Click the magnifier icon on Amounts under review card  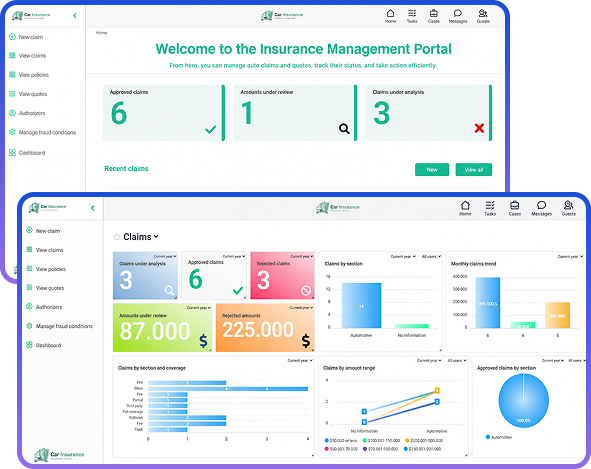(x=344, y=129)
